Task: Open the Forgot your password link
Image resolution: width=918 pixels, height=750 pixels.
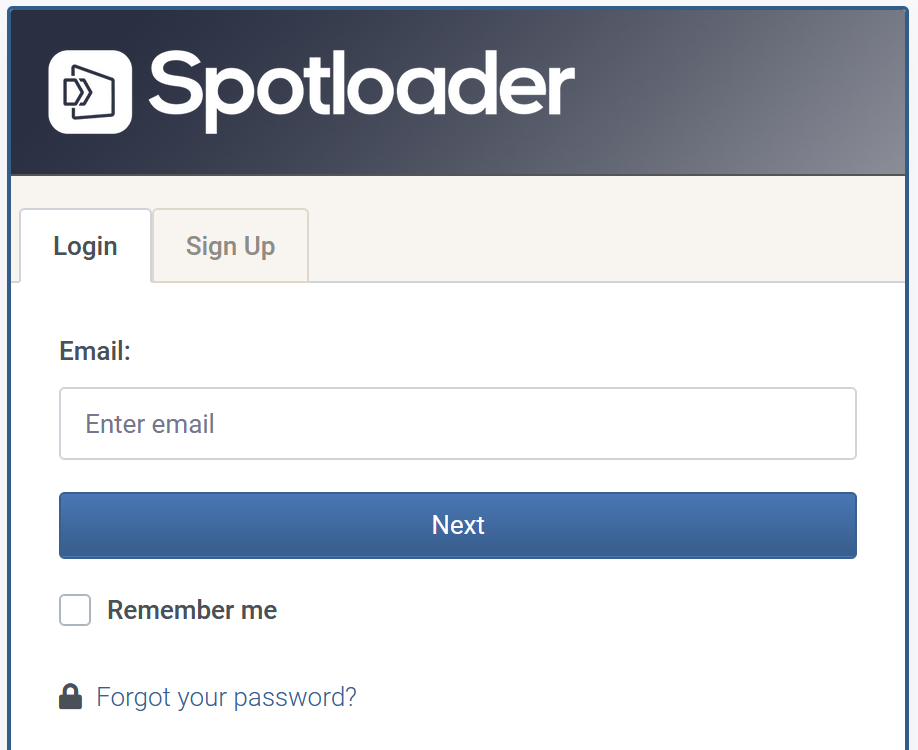Action: click(x=226, y=697)
